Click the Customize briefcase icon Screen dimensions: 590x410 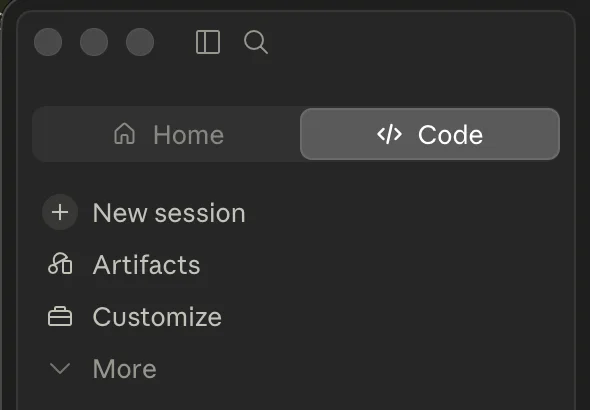click(60, 316)
